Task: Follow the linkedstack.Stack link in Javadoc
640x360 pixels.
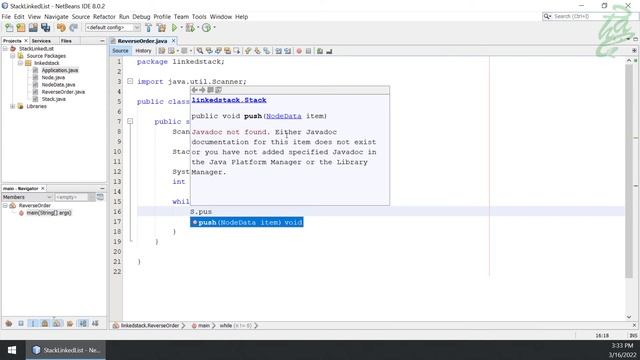Action: 229,100
